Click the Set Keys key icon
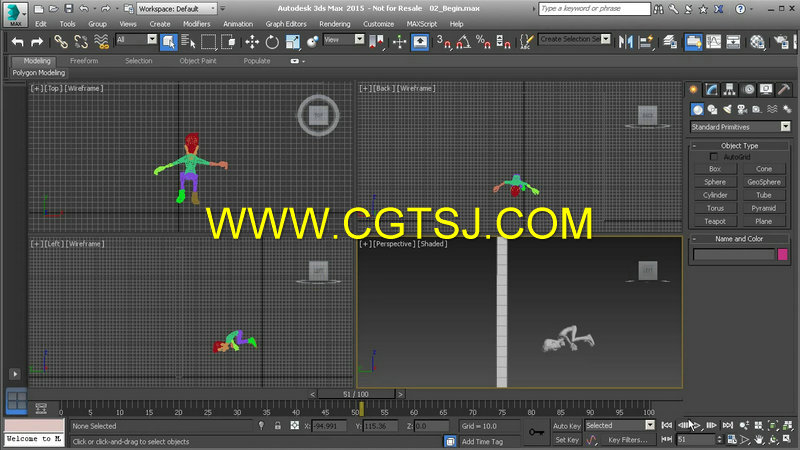The width and height of the screenshot is (800, 450). (x=536, y=432)
